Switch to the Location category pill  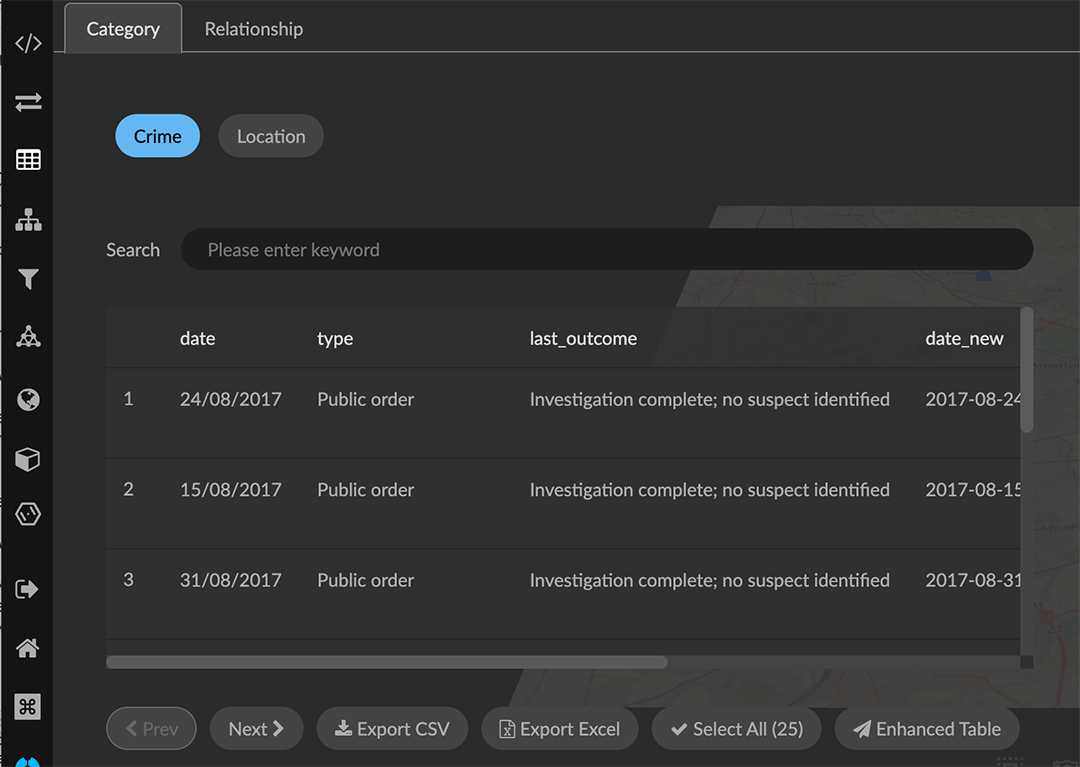click(x=271, y=137)
